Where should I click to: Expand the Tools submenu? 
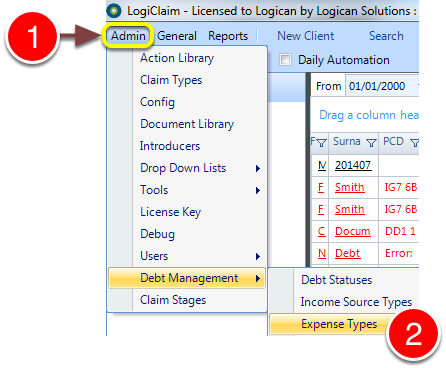(187, 190)
